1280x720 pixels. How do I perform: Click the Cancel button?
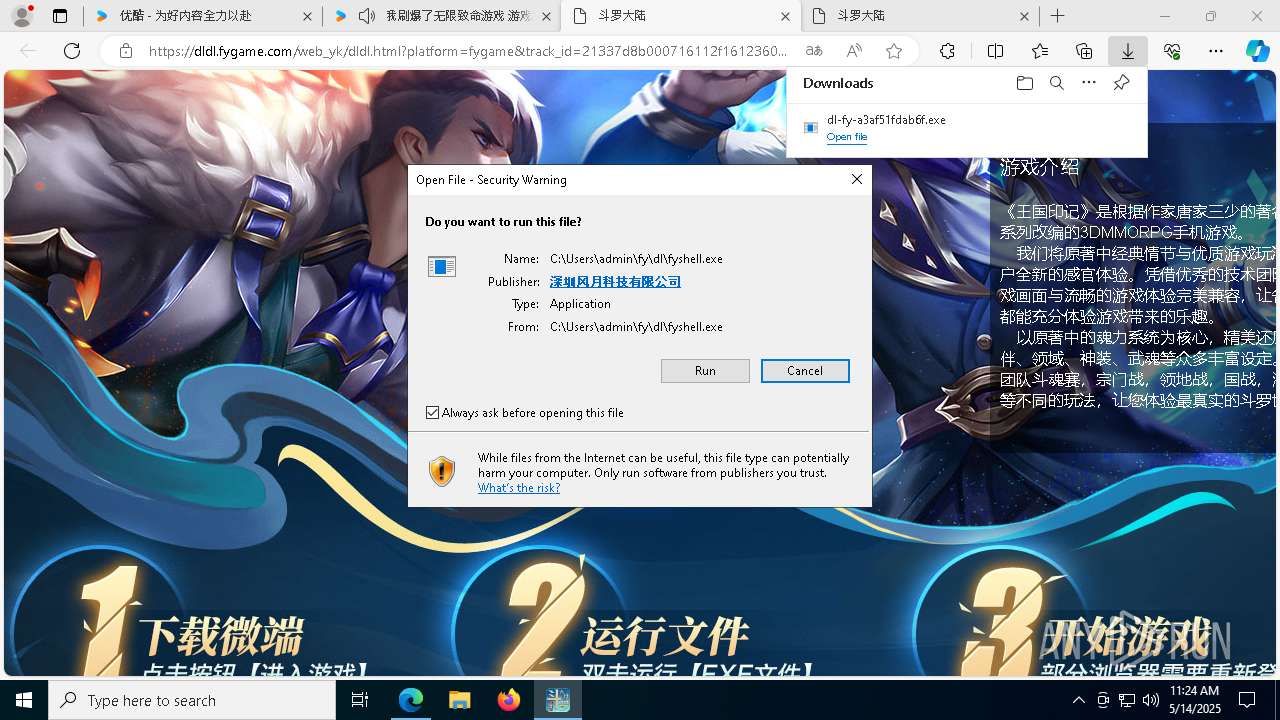point(805,371)
